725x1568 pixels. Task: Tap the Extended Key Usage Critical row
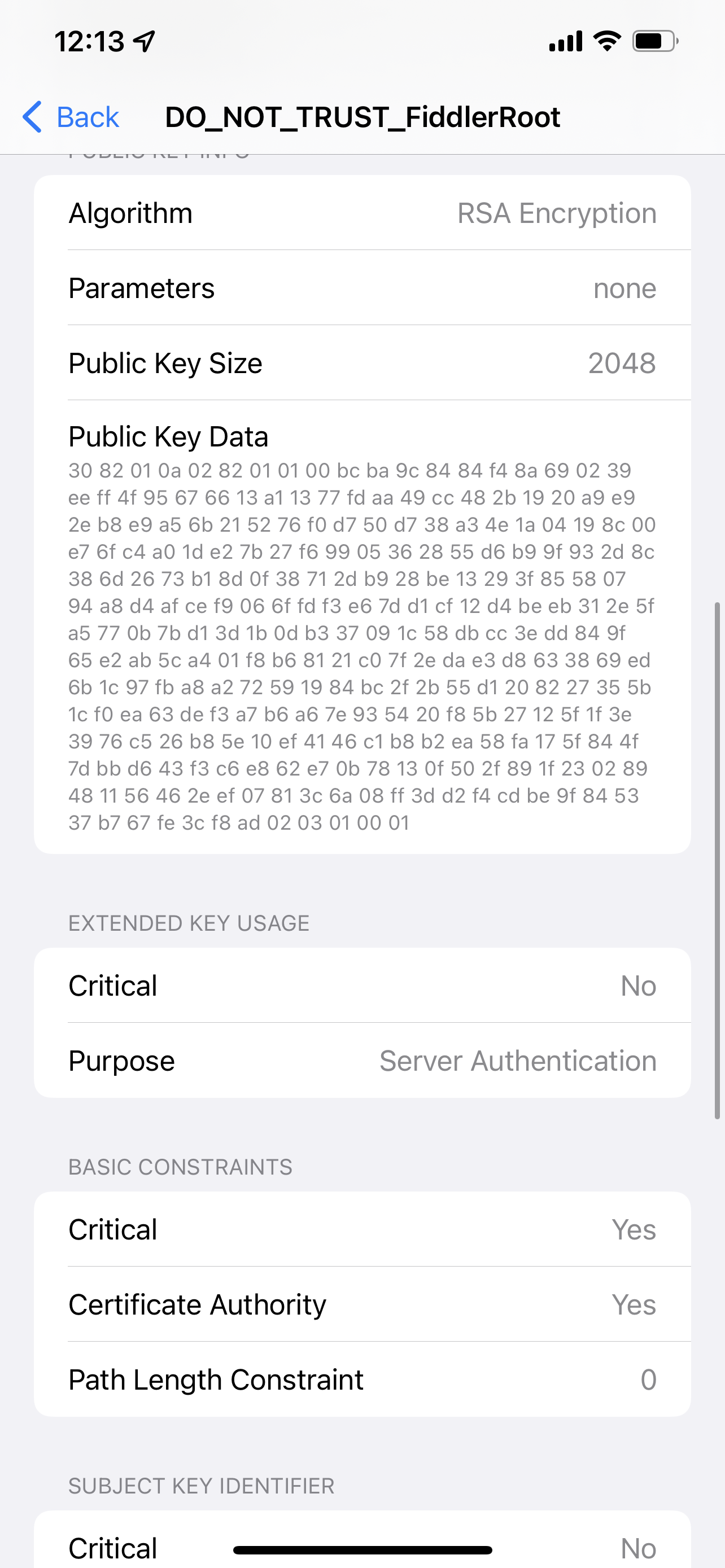[x=362, y=986]
